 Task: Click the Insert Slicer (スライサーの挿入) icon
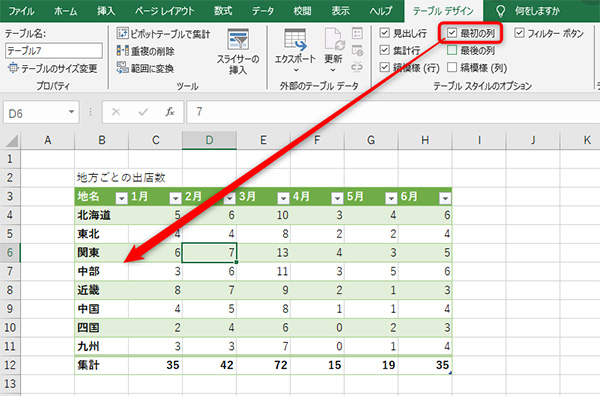click(x=238, y=39)
